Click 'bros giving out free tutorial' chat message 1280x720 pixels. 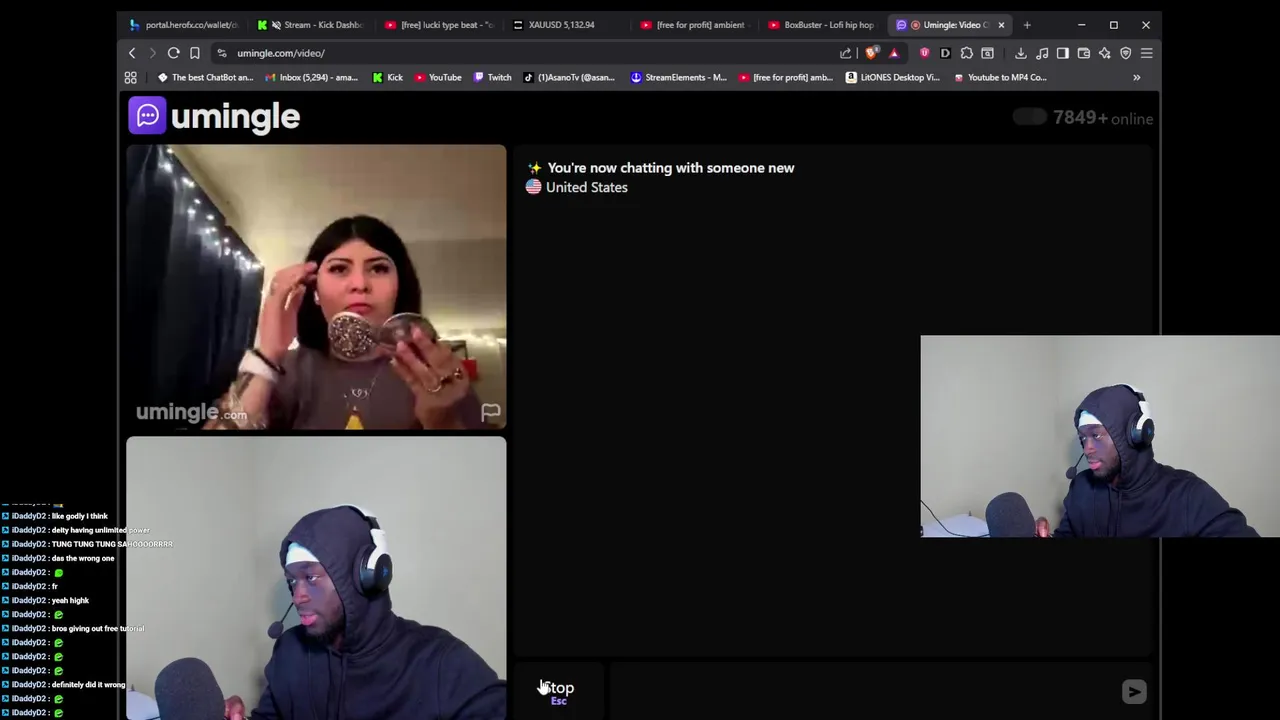pyautogui.click(x=98, y=628)
